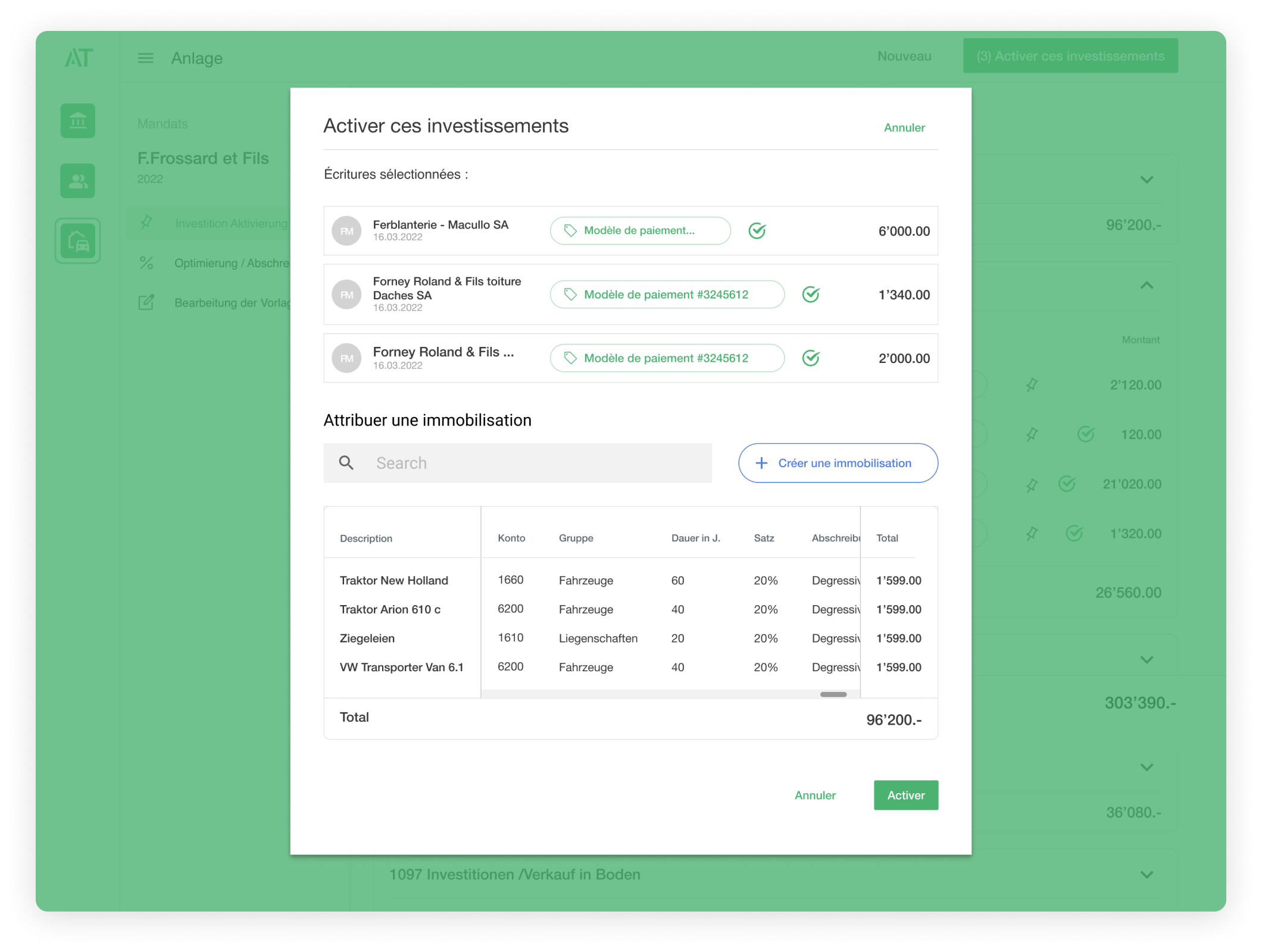Open Modèle de paiement tag for Ferblanterie
This screenshot has width=1262, height=952.
(x=641, y=231)
